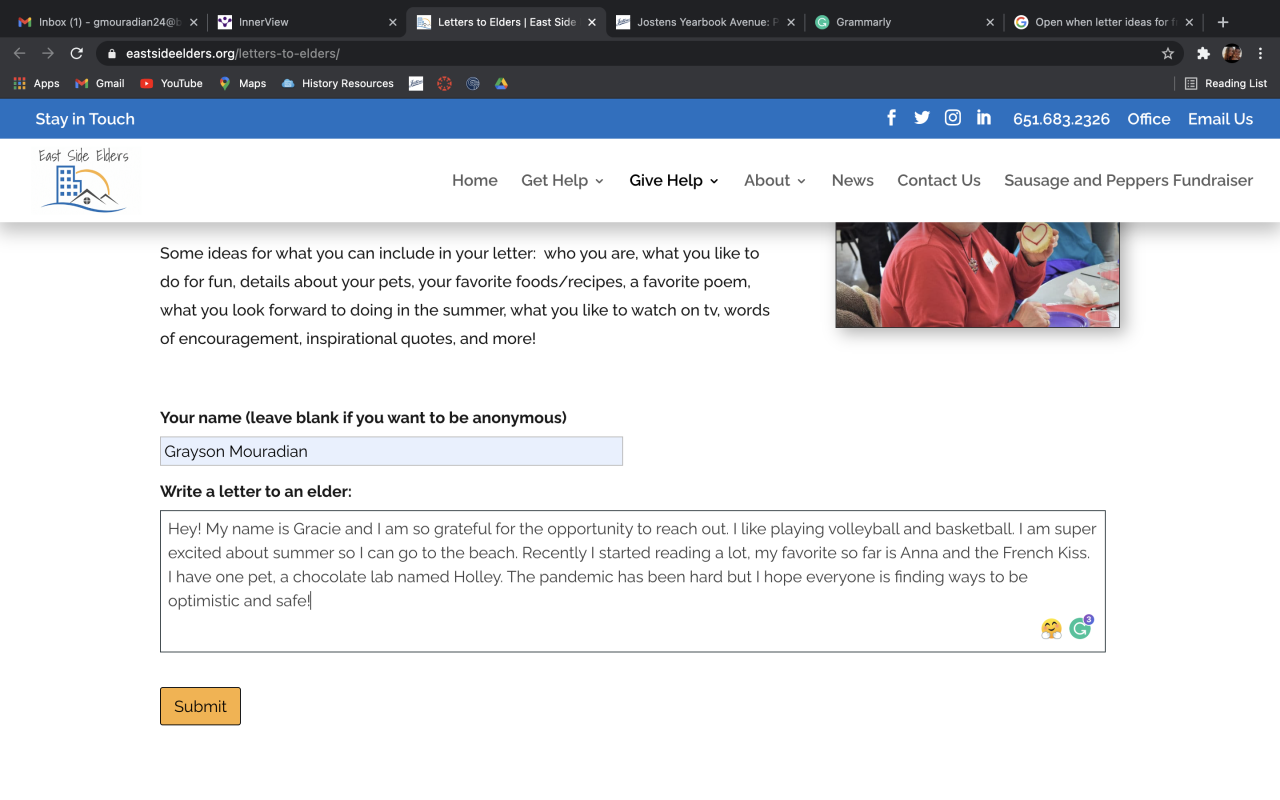Open the blue spiral bookmark icon
The image size is (1280, 800).
[473, 83]
